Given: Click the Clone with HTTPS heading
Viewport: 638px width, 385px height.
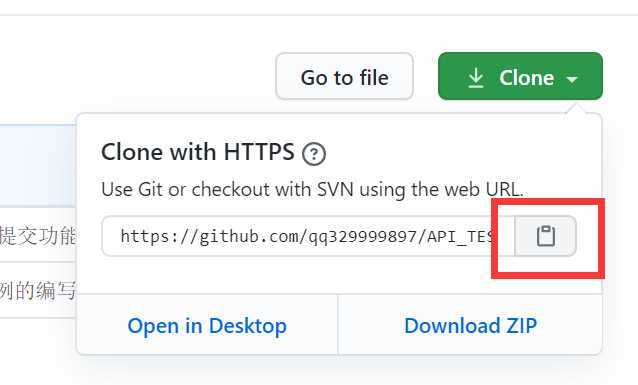Looking at the screenshot, I should coord(198,152).
